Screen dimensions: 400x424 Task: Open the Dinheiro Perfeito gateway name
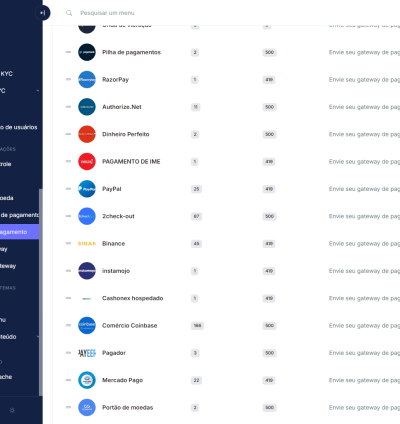pos(126,134)
